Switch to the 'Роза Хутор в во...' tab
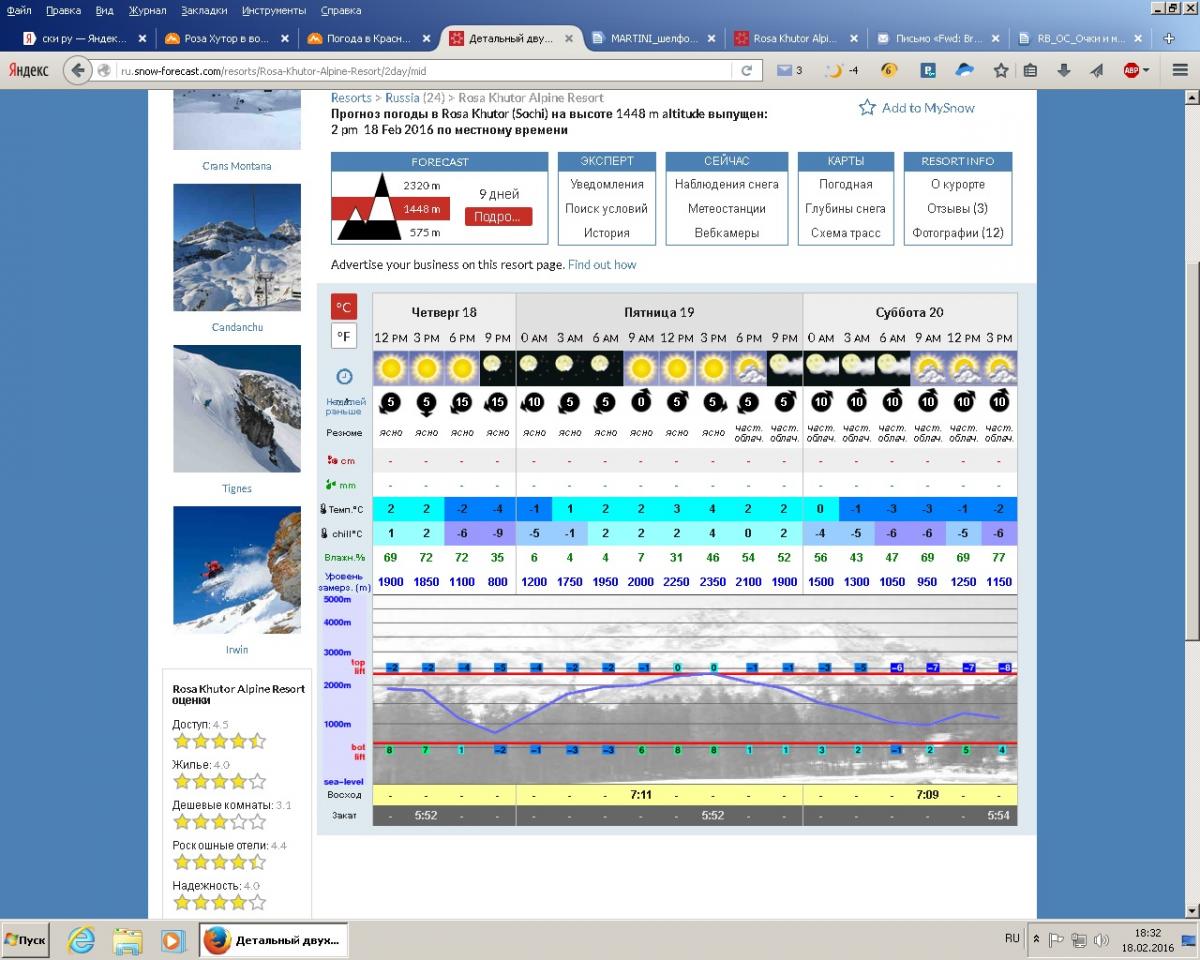The image size is (1200, 960). (226, 39)
